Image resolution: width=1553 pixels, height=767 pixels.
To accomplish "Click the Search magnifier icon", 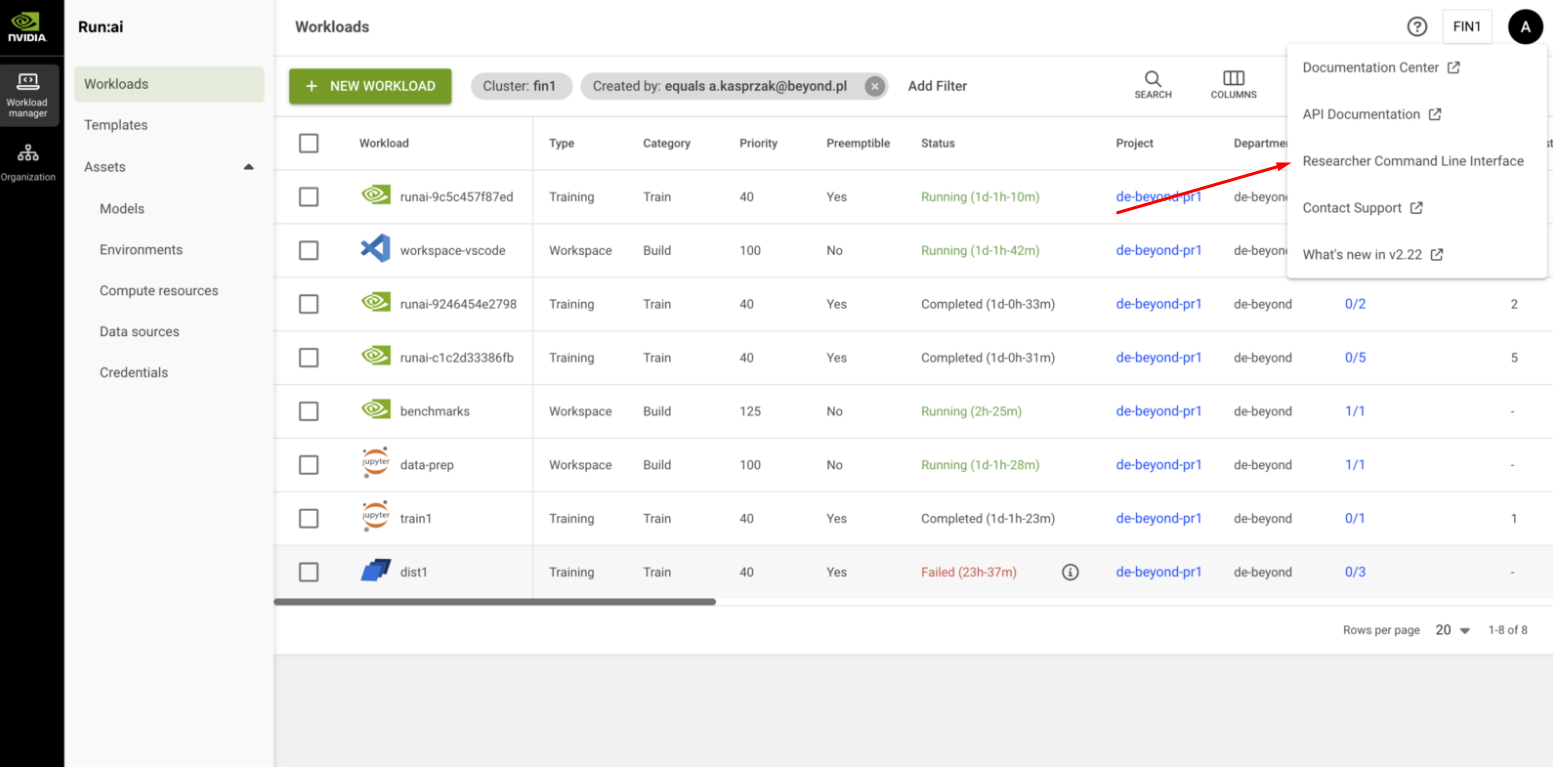I will click(1153, 85).
